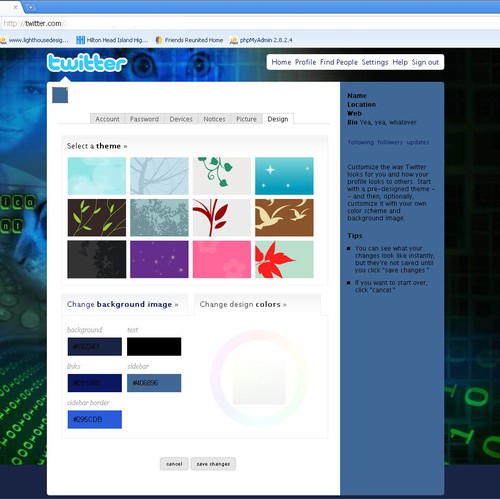Viewport: 500px width, 500px height.
Task: Open the Help link
Action: click(400, 62)
